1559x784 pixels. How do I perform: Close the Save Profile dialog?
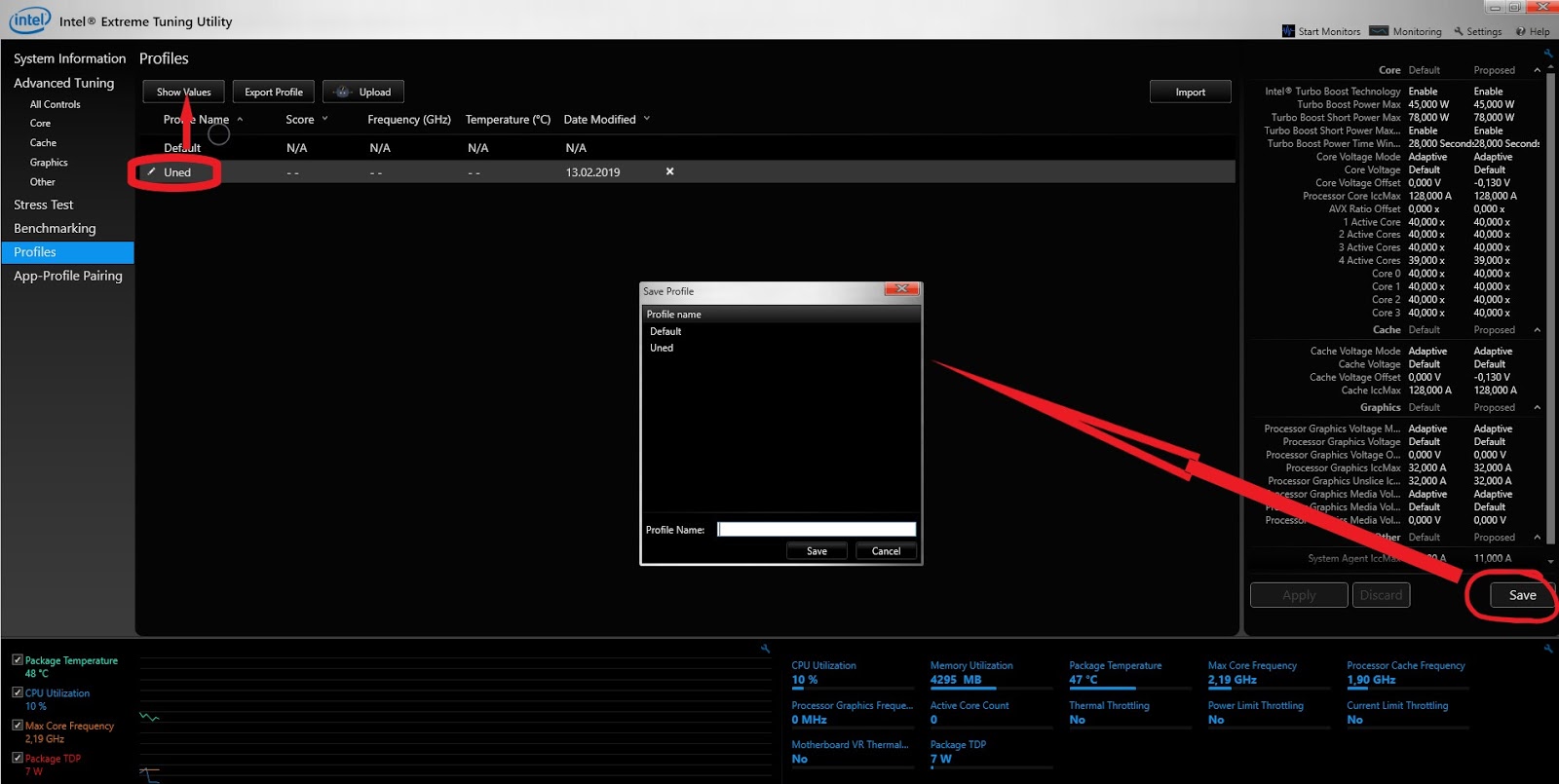pos(902,289)
